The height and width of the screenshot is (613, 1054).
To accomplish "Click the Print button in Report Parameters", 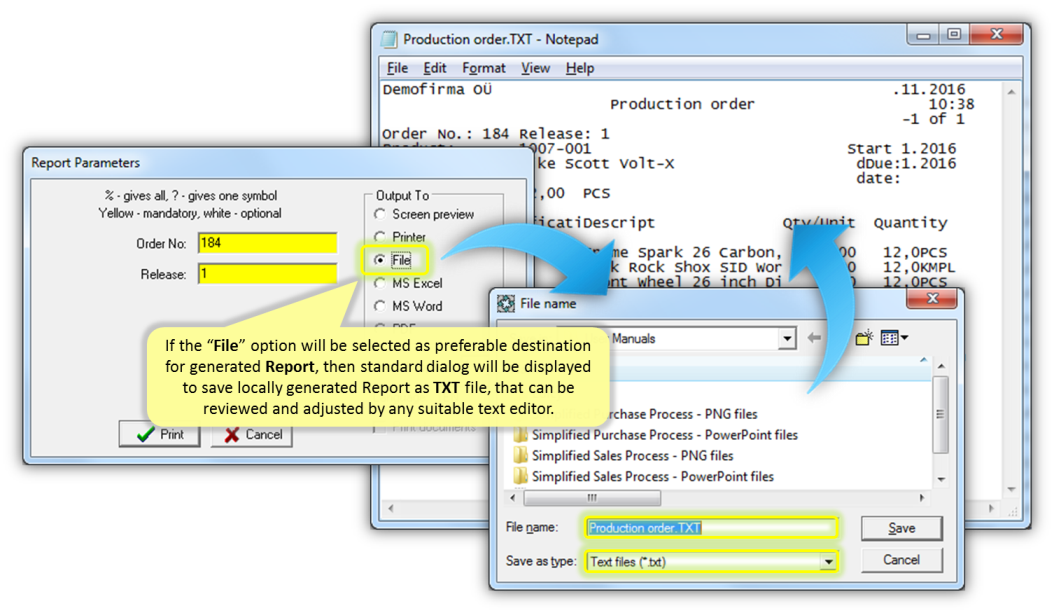I will coord(160,434).
